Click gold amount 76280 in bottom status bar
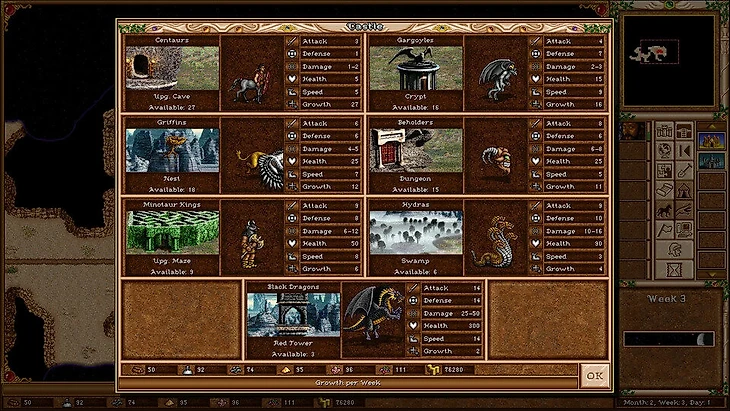Viewport: 730px width, 411px height. pos(345,403)
